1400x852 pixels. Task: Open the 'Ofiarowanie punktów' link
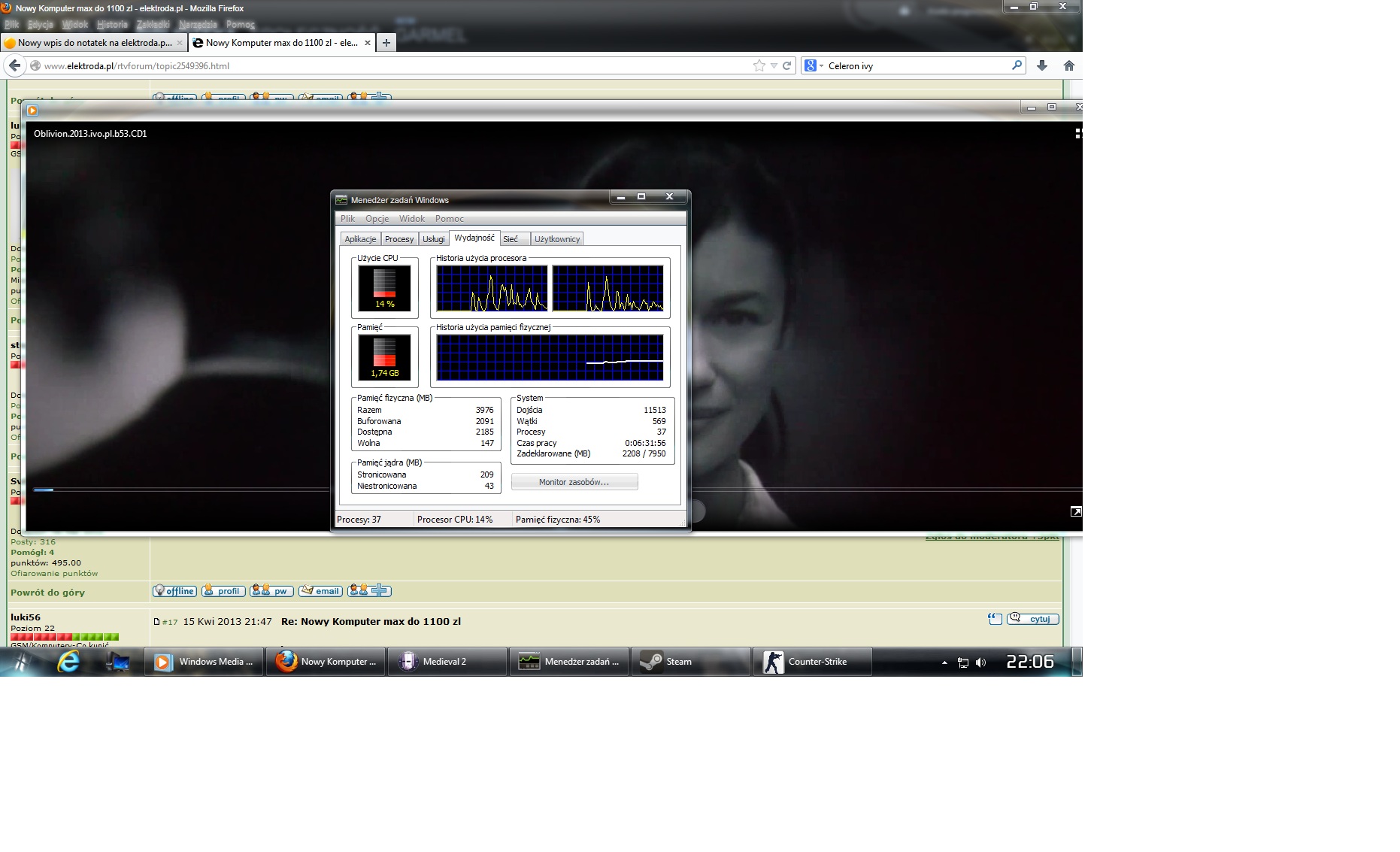(54, 573)
